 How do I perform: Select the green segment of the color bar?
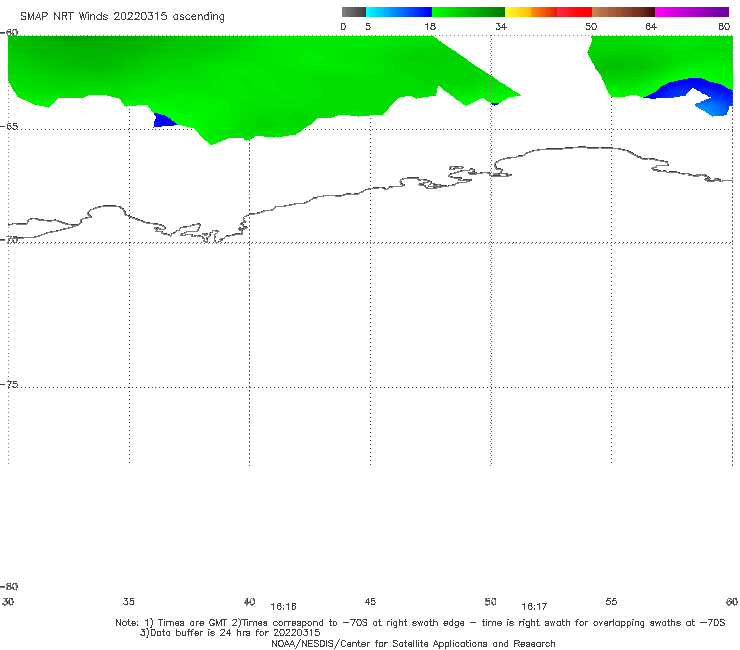pos(468,12)
